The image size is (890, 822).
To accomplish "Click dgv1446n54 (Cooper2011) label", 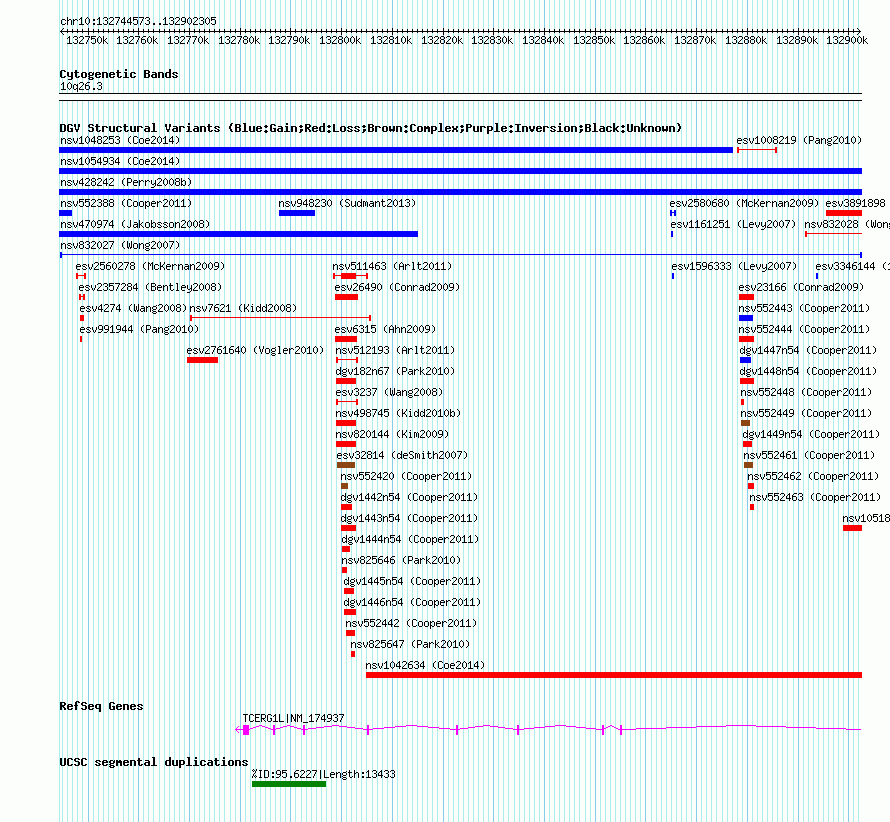I will pos(412,602).
